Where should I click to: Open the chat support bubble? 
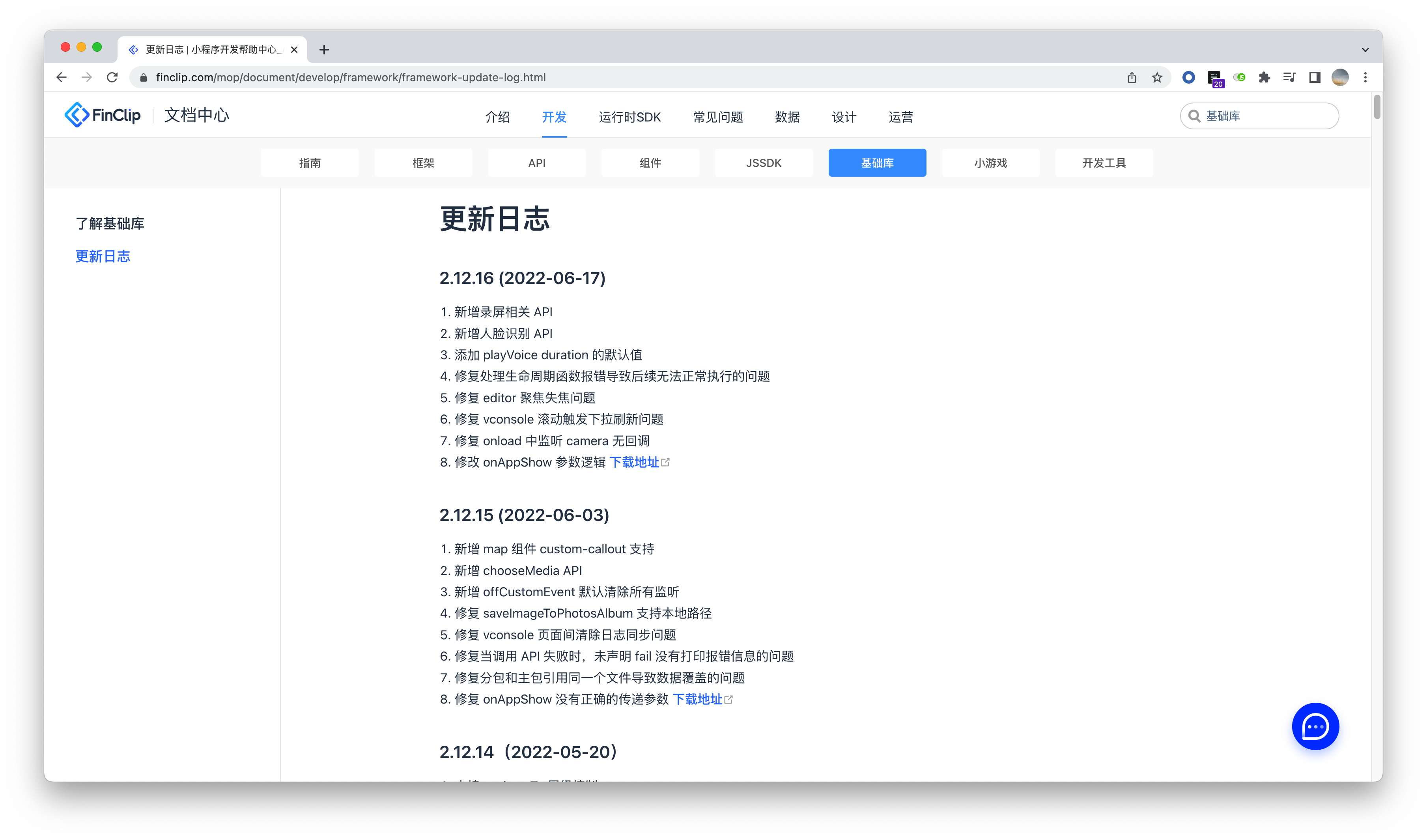coord(1315,726)
